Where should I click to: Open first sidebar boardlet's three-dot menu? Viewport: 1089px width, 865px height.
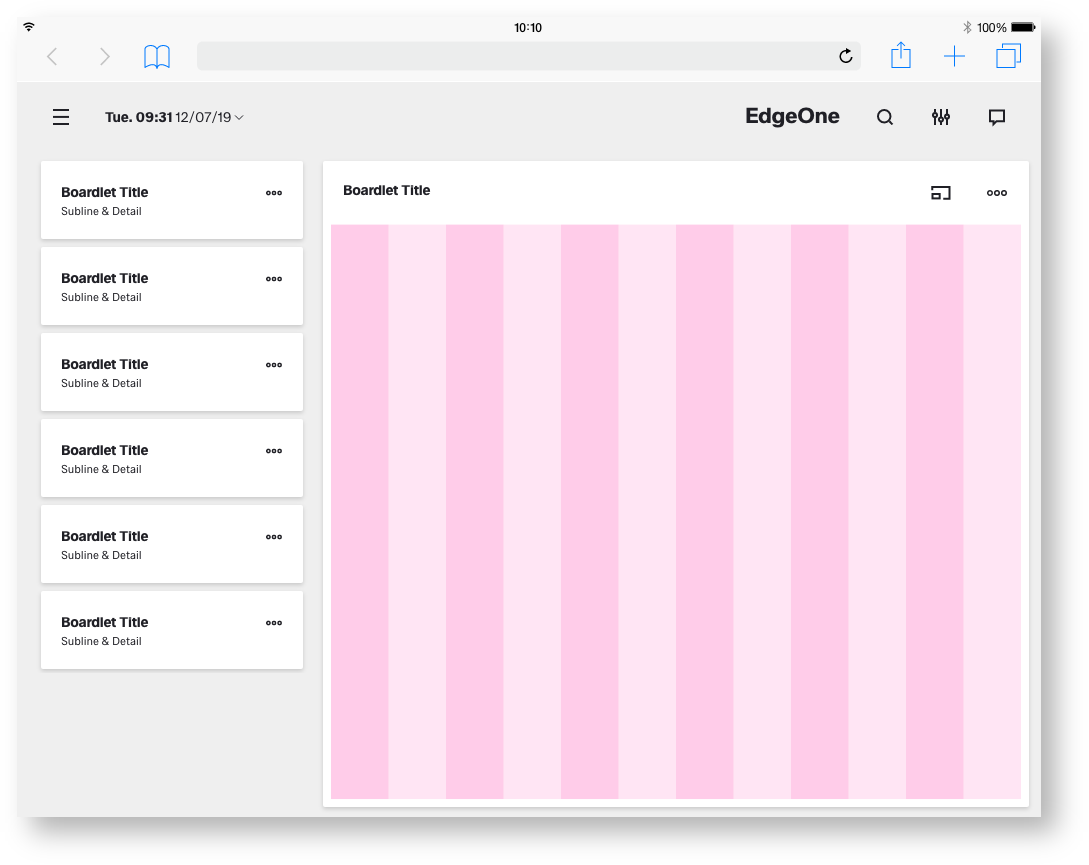[274, 193]
